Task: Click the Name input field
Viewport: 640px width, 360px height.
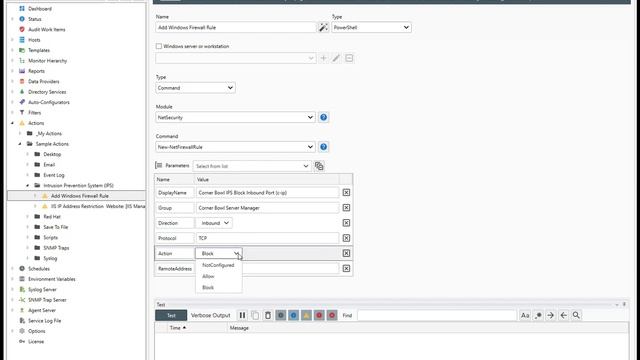Action: tap(236, 27)
